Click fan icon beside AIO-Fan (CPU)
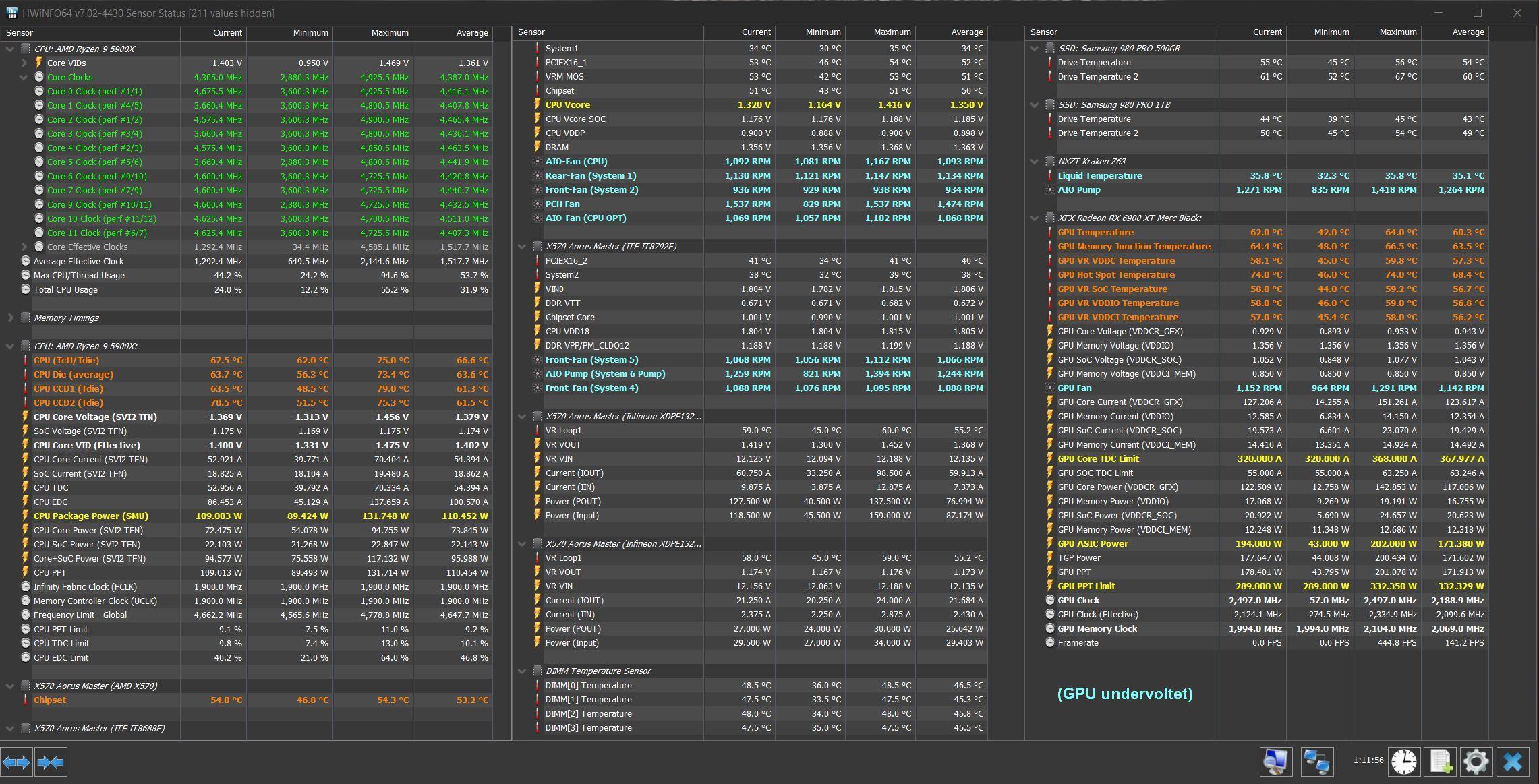 (537, 161)
